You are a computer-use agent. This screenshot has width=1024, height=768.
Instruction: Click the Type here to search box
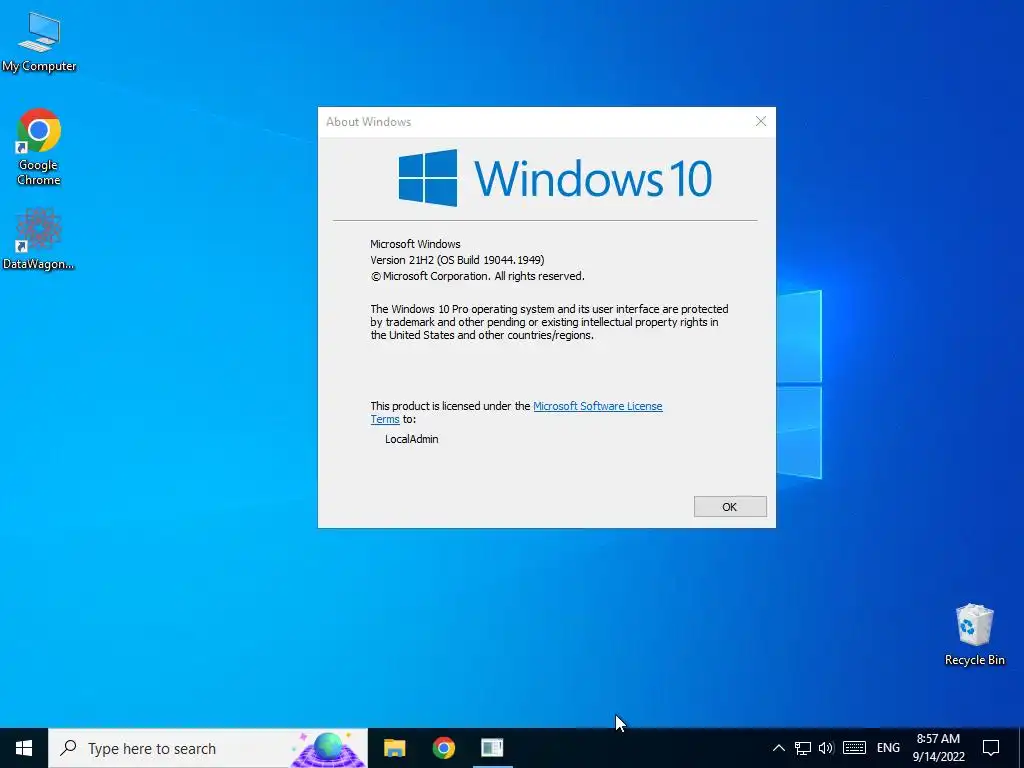pyautogui.click(x=208, y=748)
